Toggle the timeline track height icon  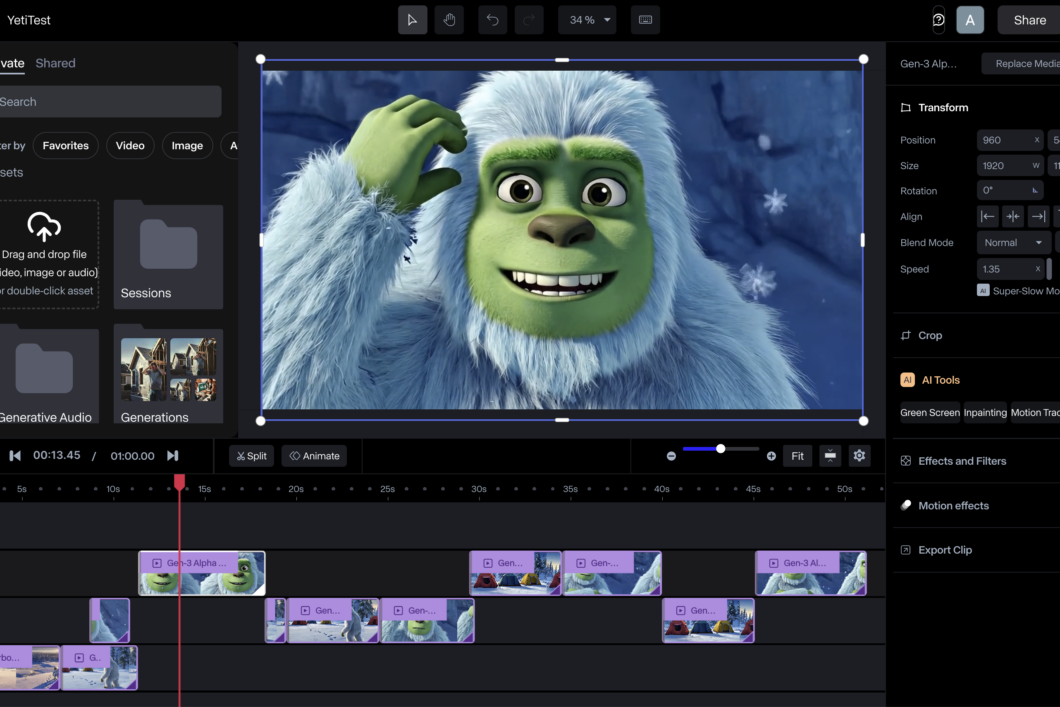[830, 456]
